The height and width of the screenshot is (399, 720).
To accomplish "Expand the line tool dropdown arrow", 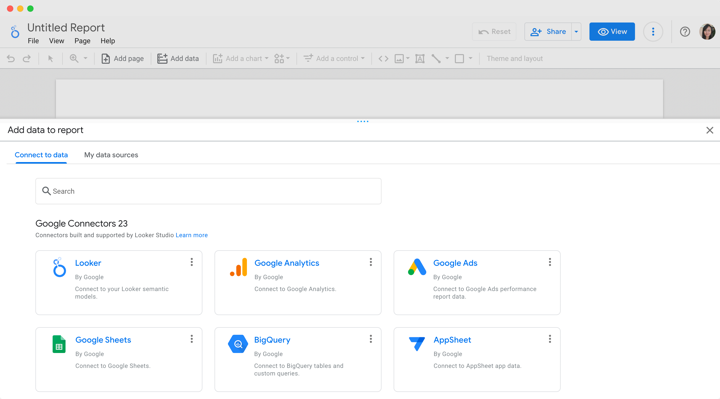I will coord(447,58).
